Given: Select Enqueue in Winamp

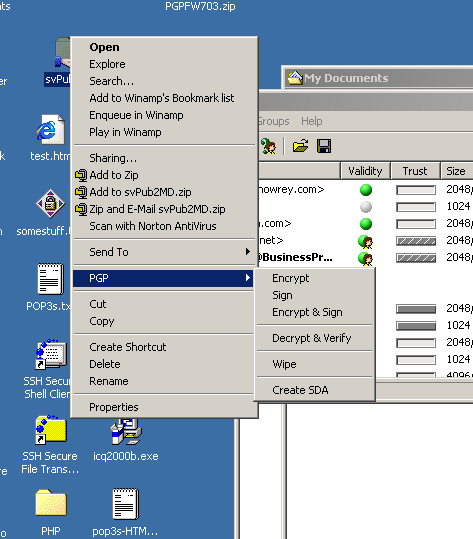Looking at the screenshot, I should tap(164, 115).
